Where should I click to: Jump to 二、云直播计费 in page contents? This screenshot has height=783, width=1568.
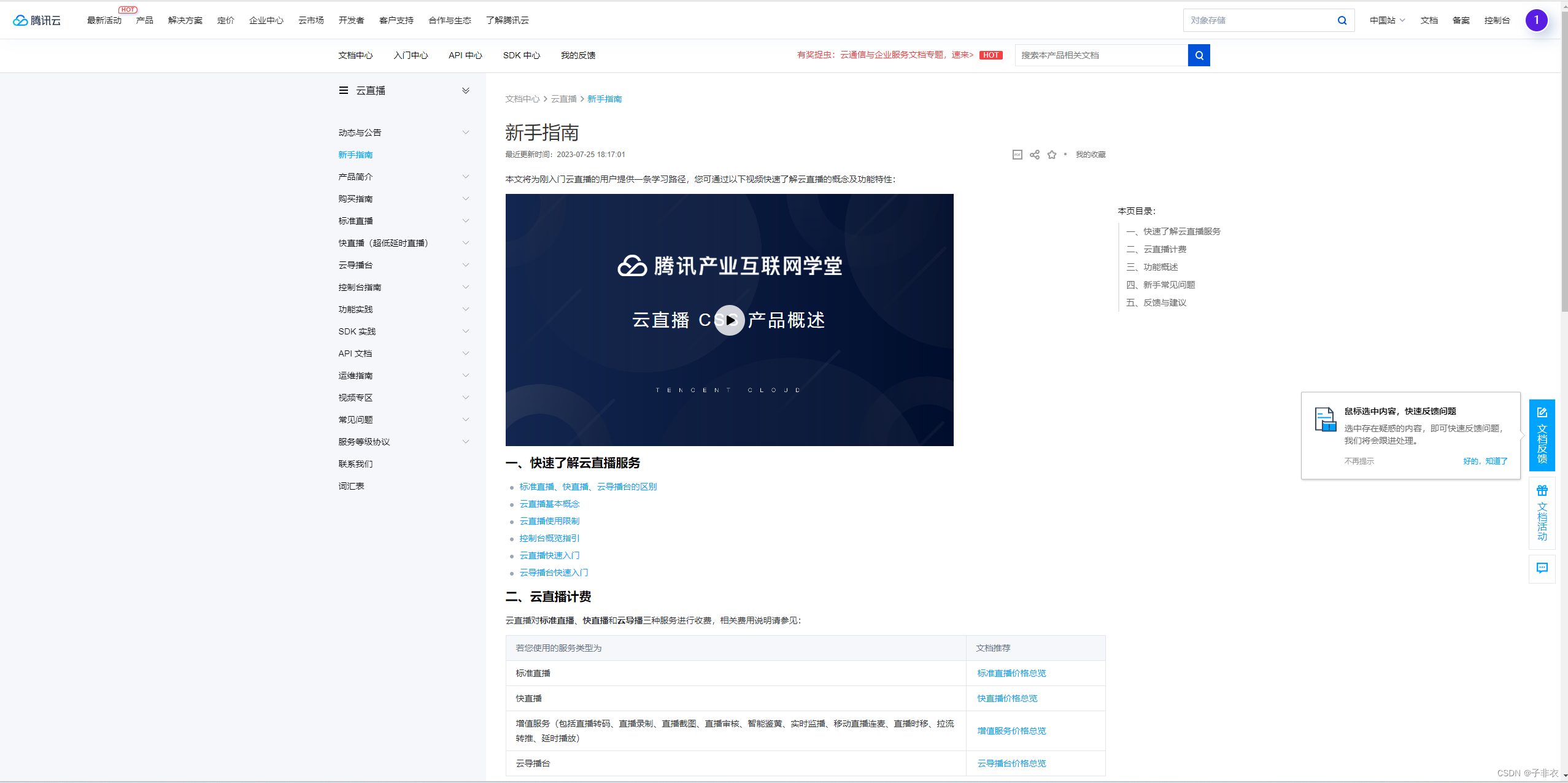1156,249
